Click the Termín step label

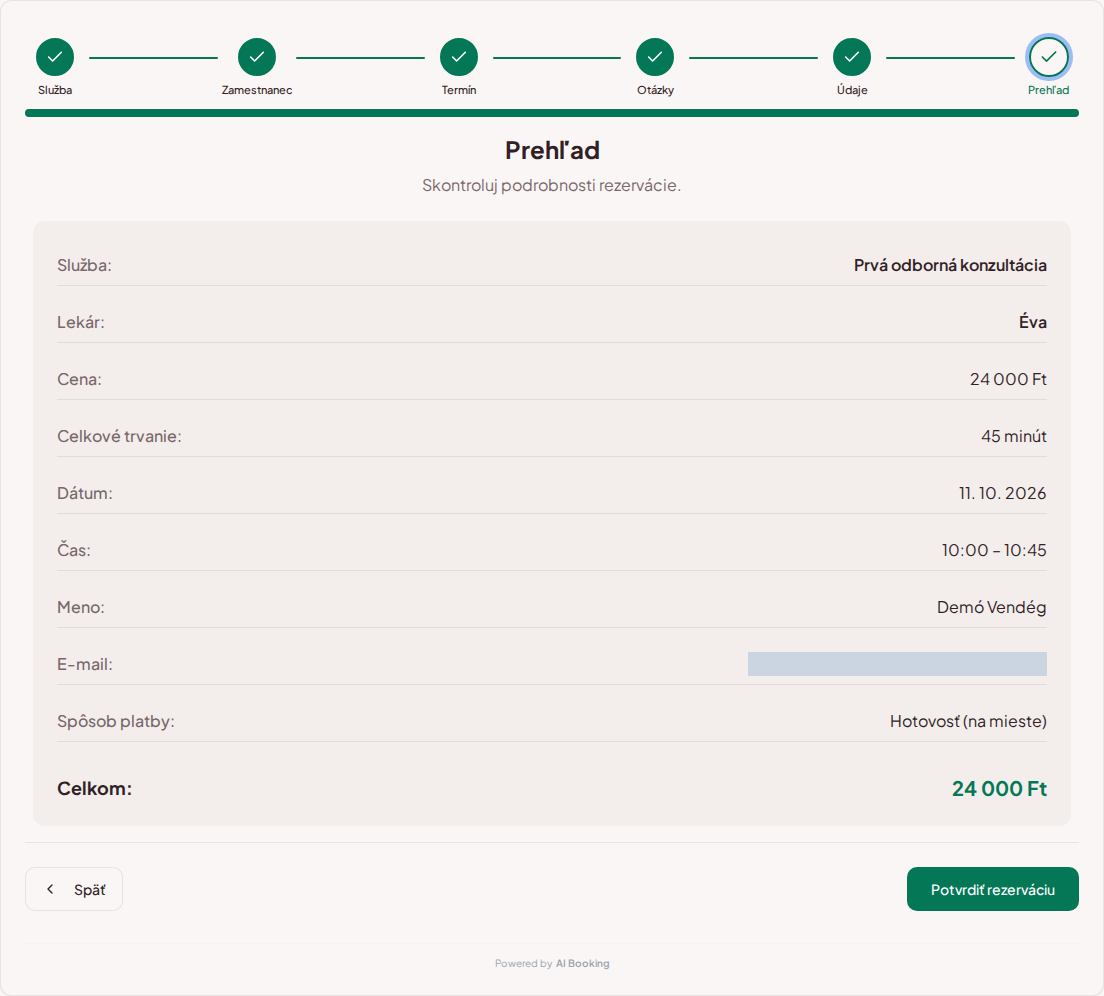(x=459, y=90)
